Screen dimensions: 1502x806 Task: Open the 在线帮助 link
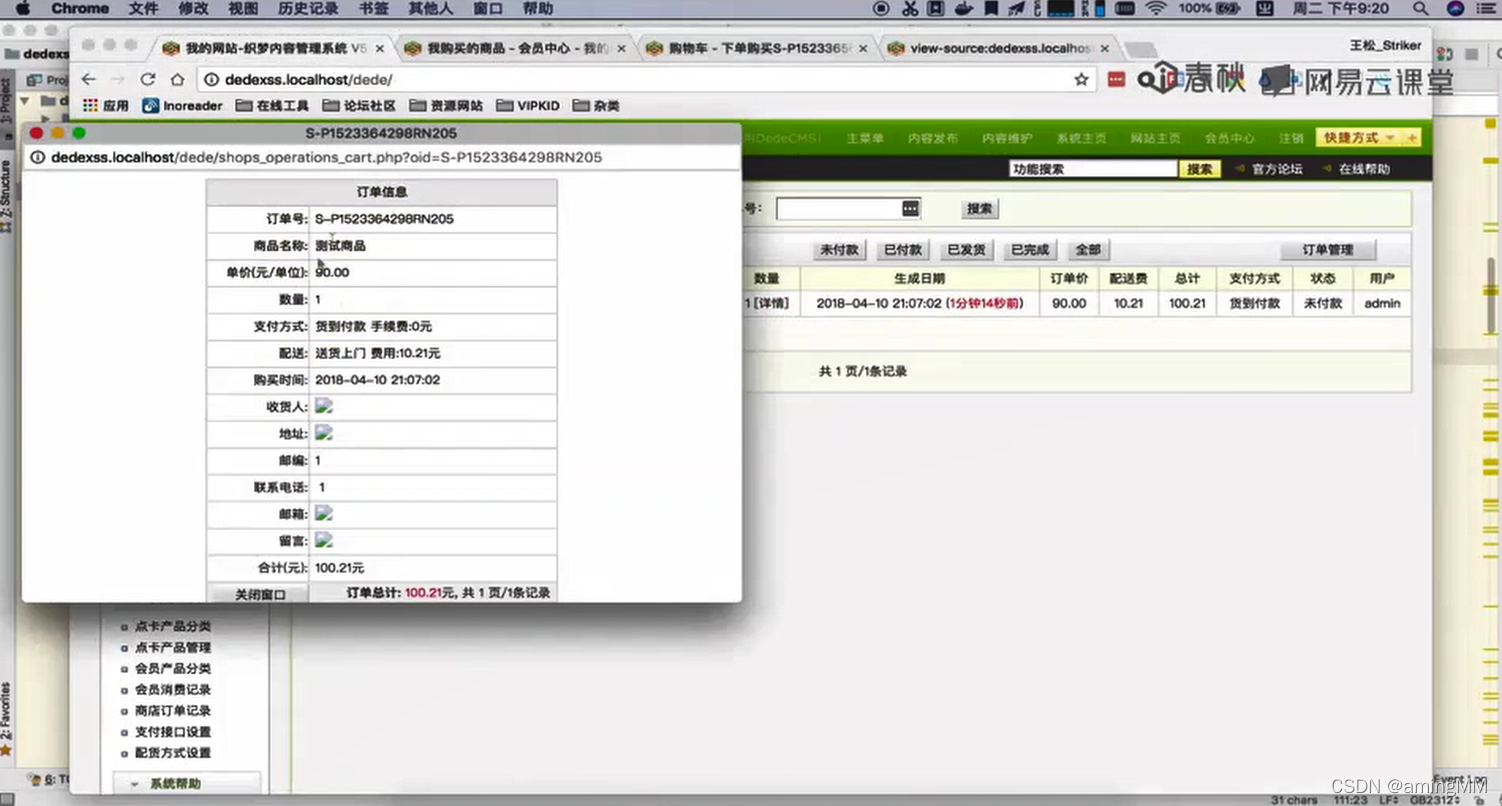point(1364,169)
